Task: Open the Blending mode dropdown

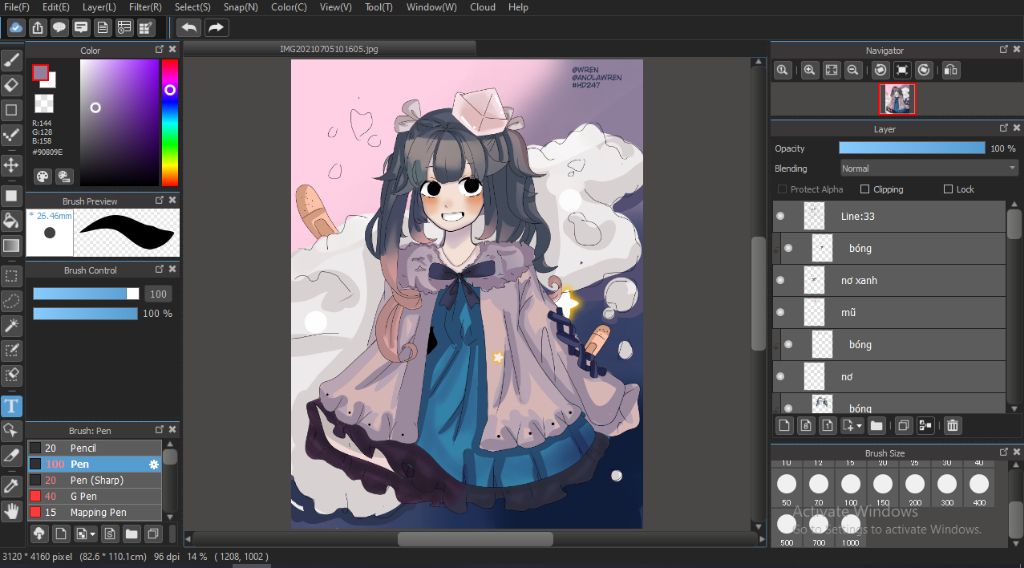Action: pyautogui.click(x=929, y=168)
